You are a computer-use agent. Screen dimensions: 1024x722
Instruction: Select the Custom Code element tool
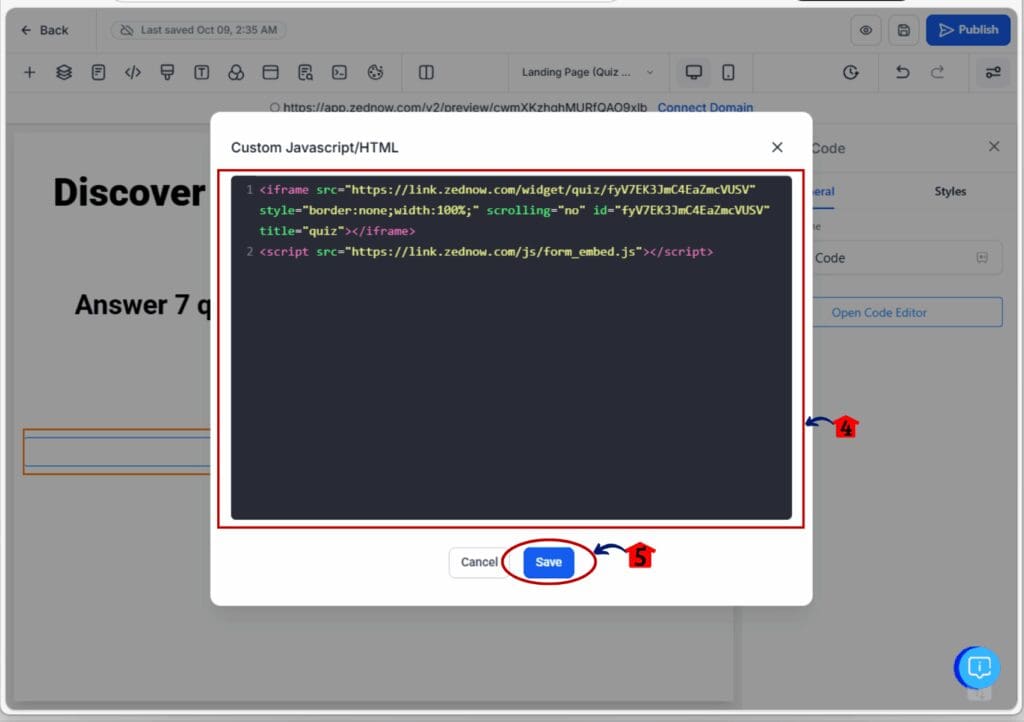(x=133, y=72)
